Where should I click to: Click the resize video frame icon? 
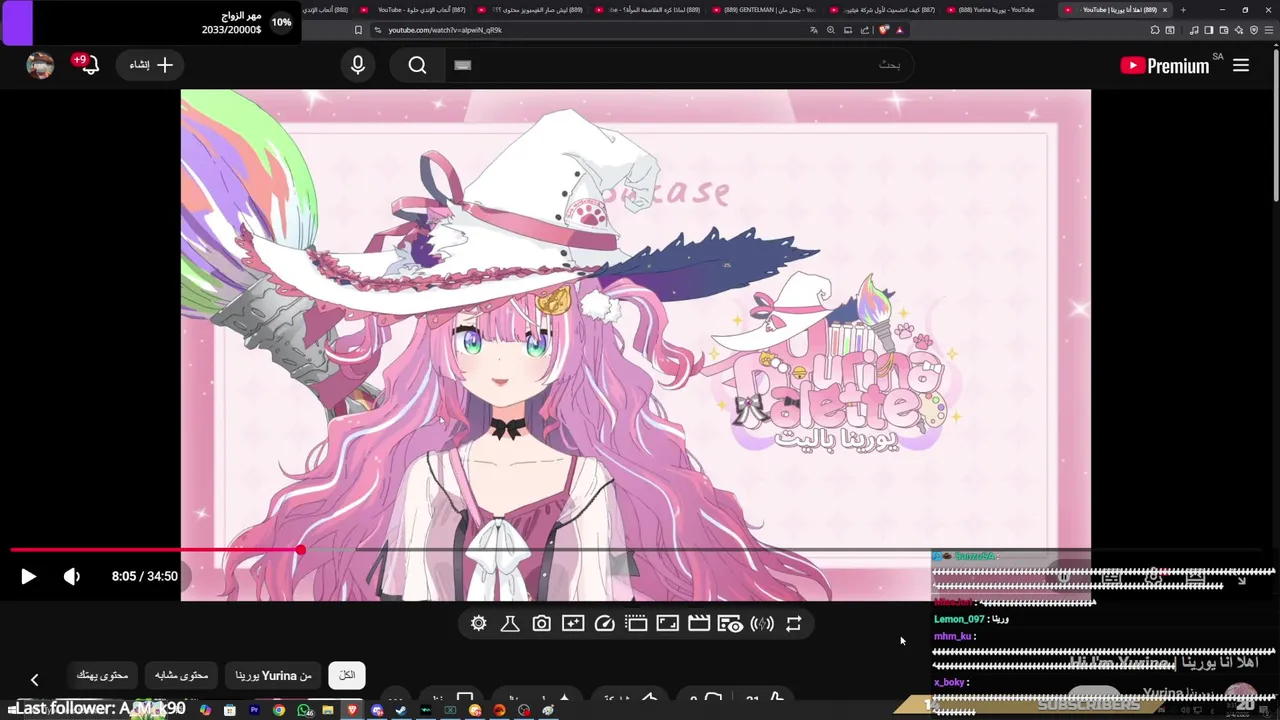click(668, 624)
